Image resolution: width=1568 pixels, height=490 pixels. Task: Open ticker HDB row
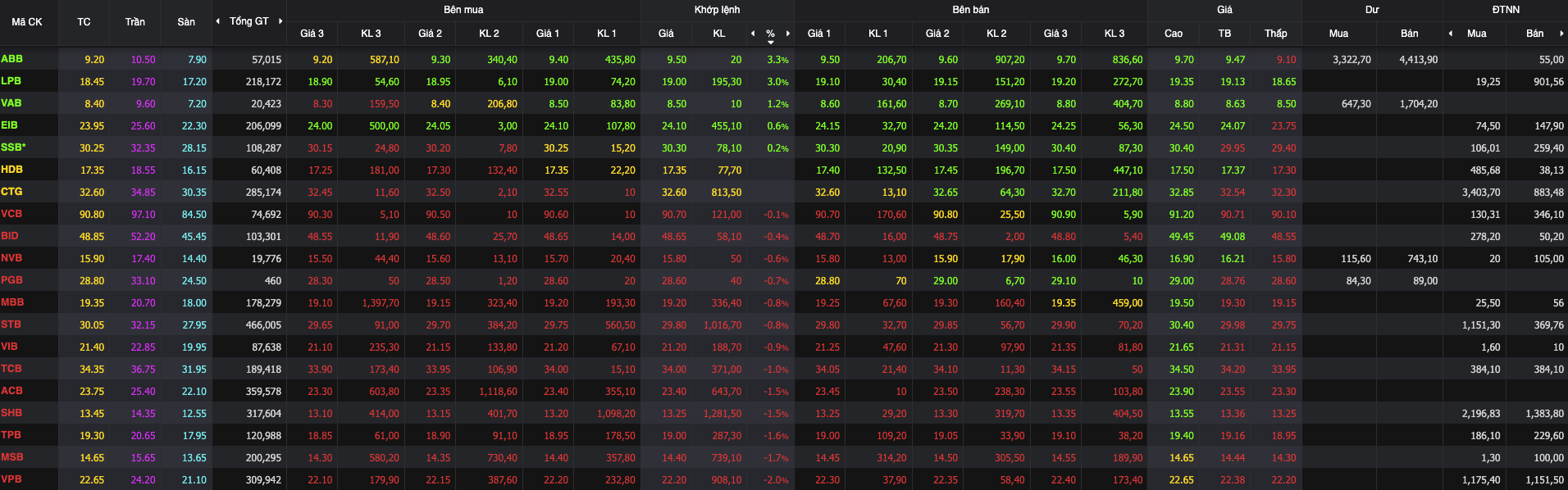point(12,170)
